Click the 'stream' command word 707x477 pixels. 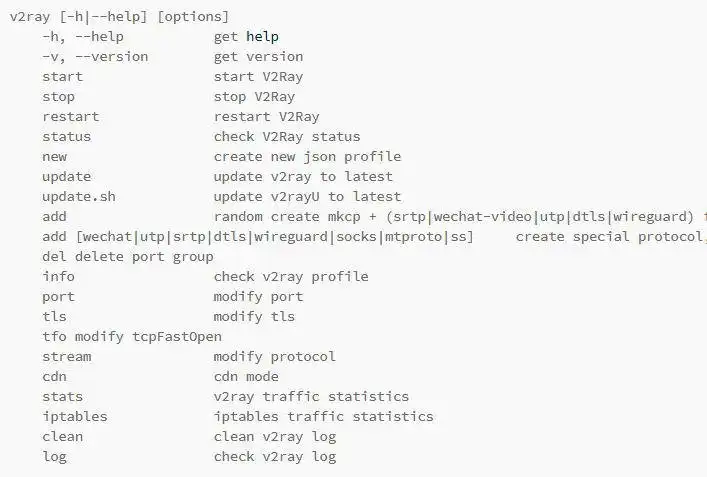tap(67, 357)
